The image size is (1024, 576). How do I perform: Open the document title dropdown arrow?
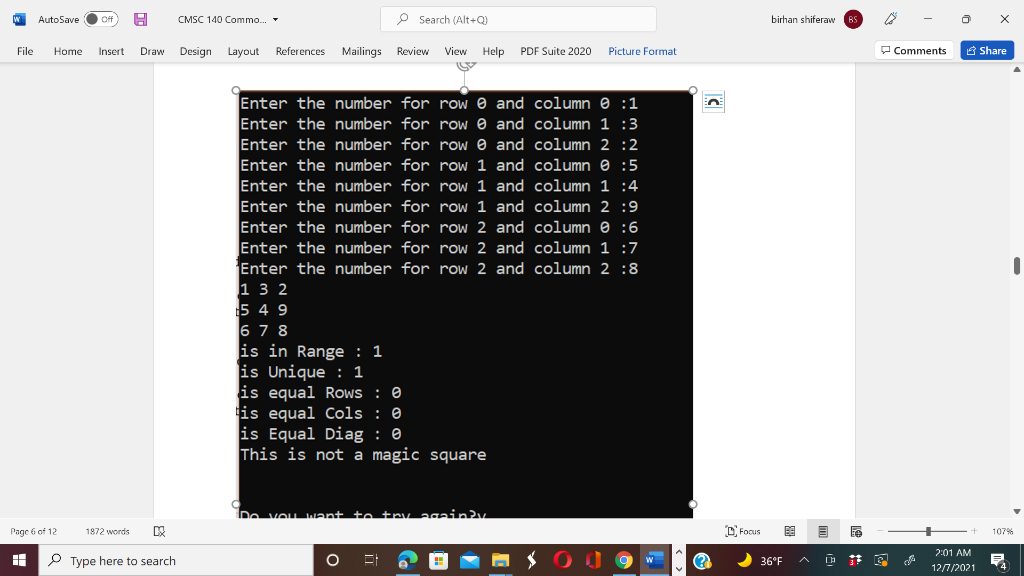click(x=275, y=19)
